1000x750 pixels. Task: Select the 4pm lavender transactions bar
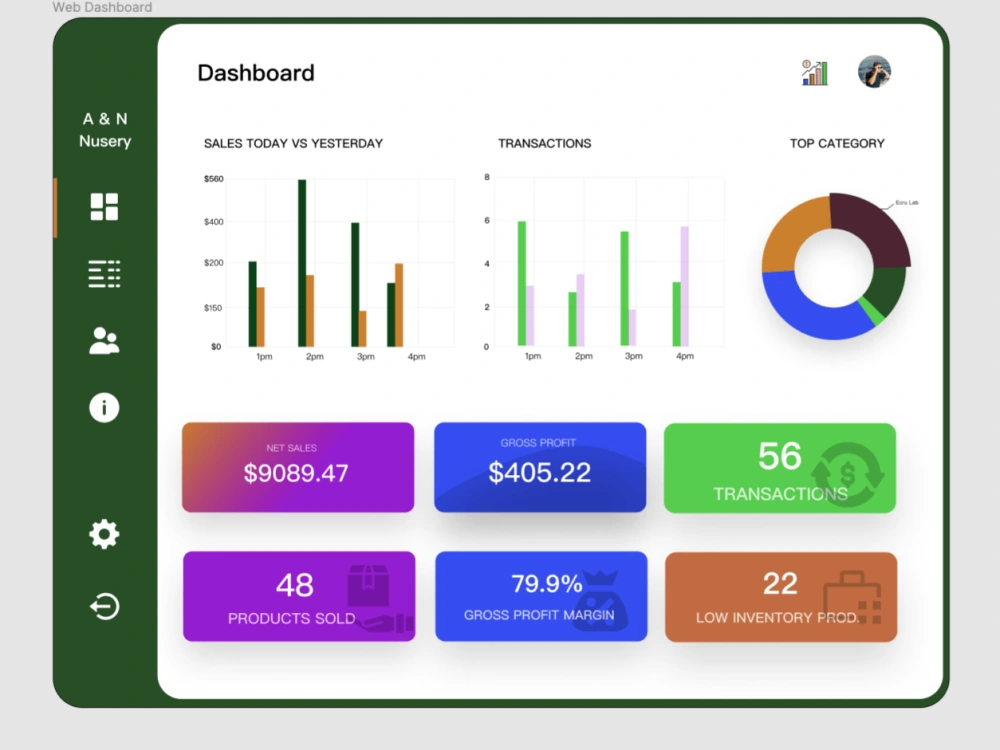684,286
